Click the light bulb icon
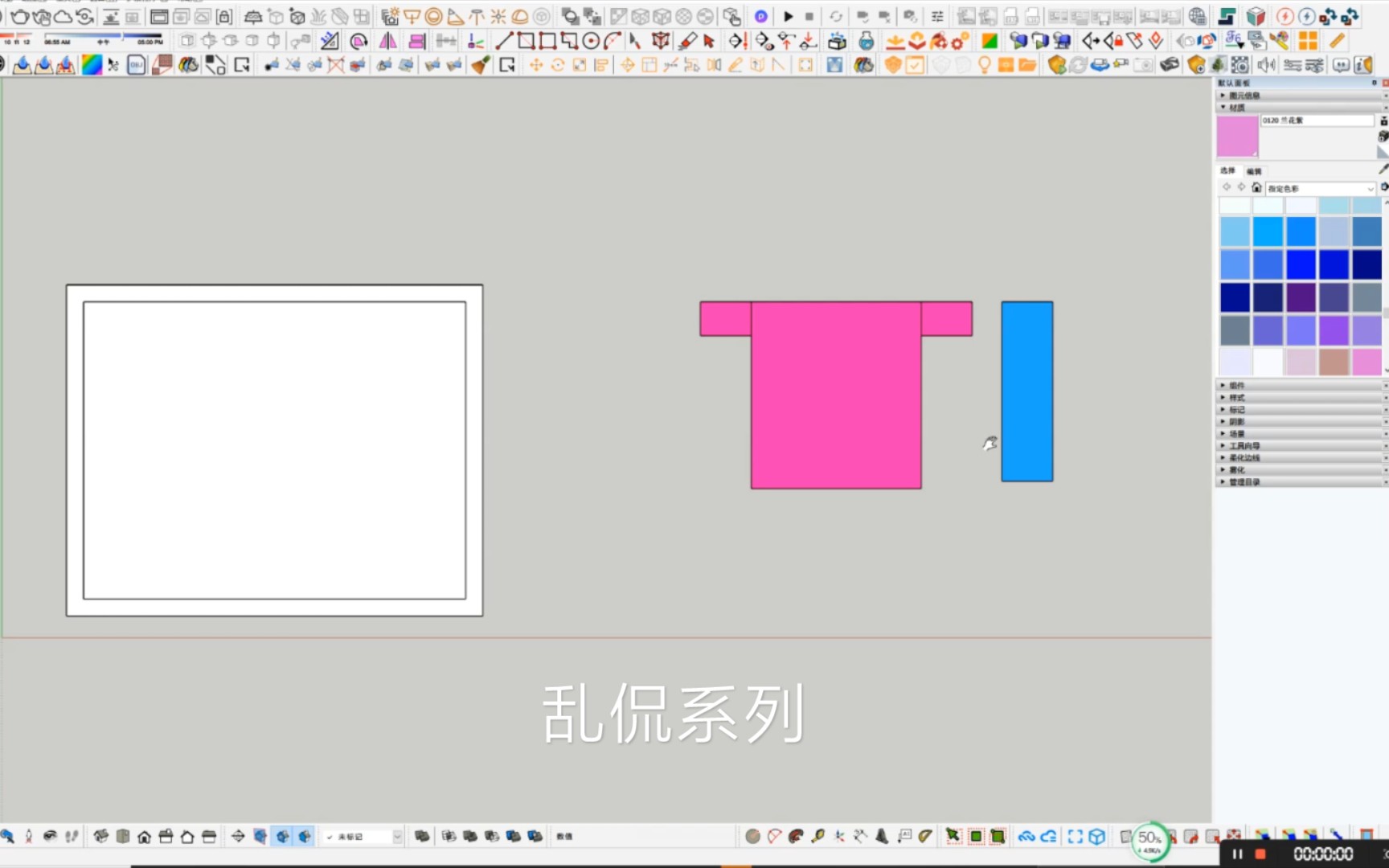The width and height of the screenshot is (1389, 868). 984,65
